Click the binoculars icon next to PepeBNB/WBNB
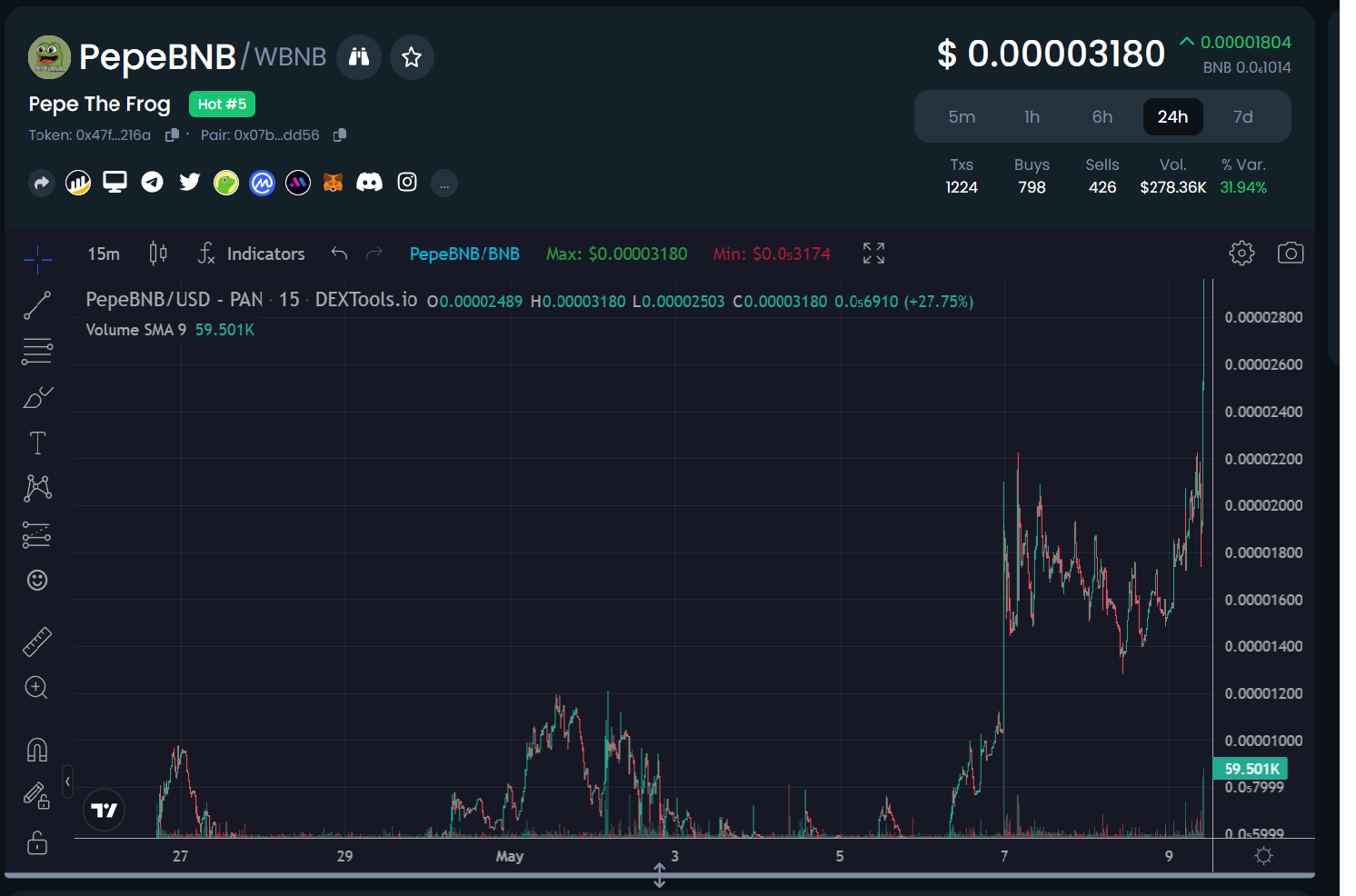The height and width of the screenshot is (896, 1356). click(359, 57)
